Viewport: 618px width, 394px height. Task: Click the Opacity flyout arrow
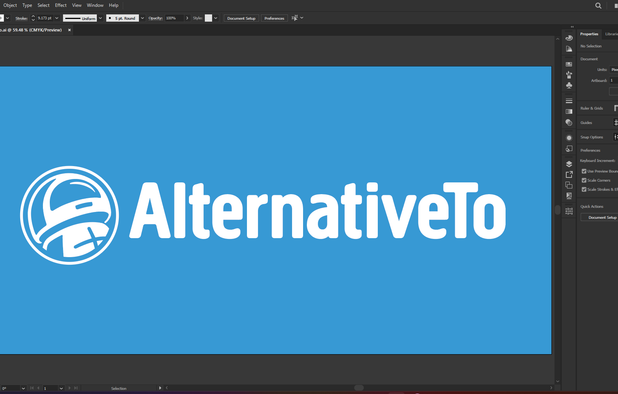(187, 18)
